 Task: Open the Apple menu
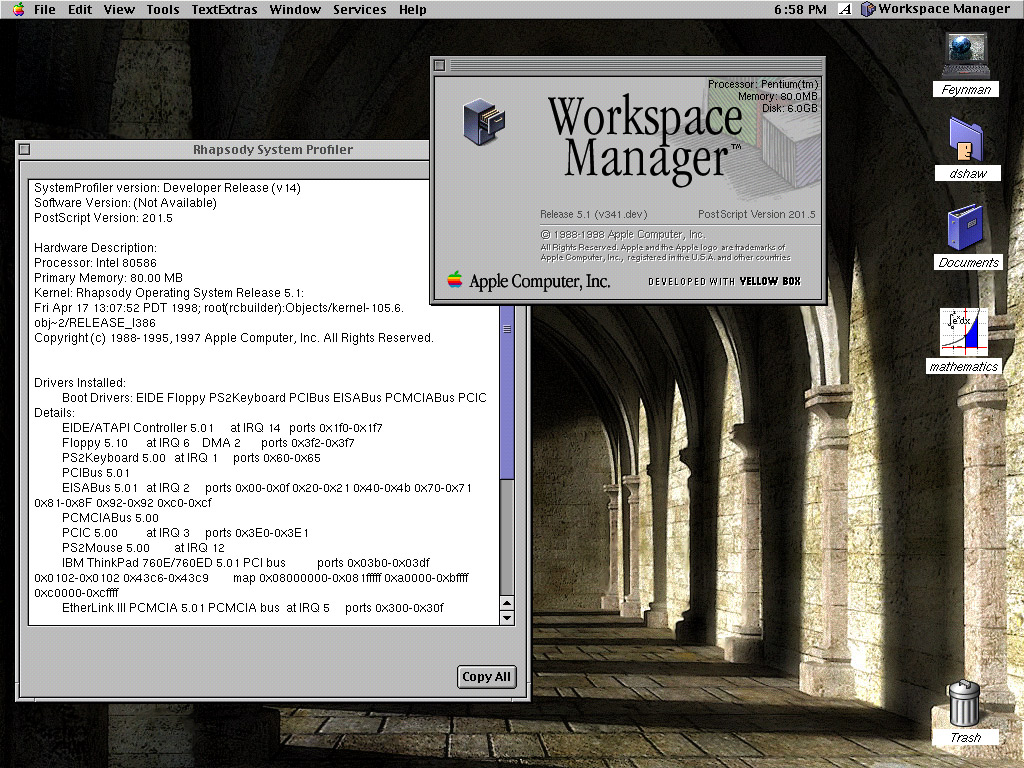[18, 9]
